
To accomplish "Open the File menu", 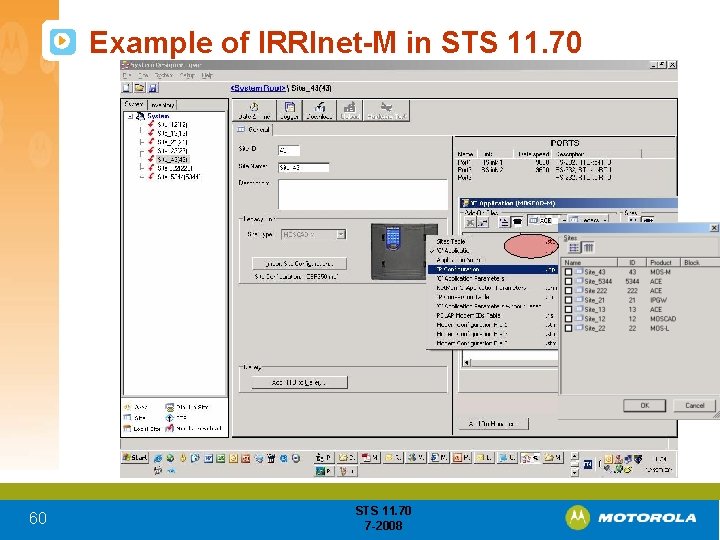I will coord(127,75).
